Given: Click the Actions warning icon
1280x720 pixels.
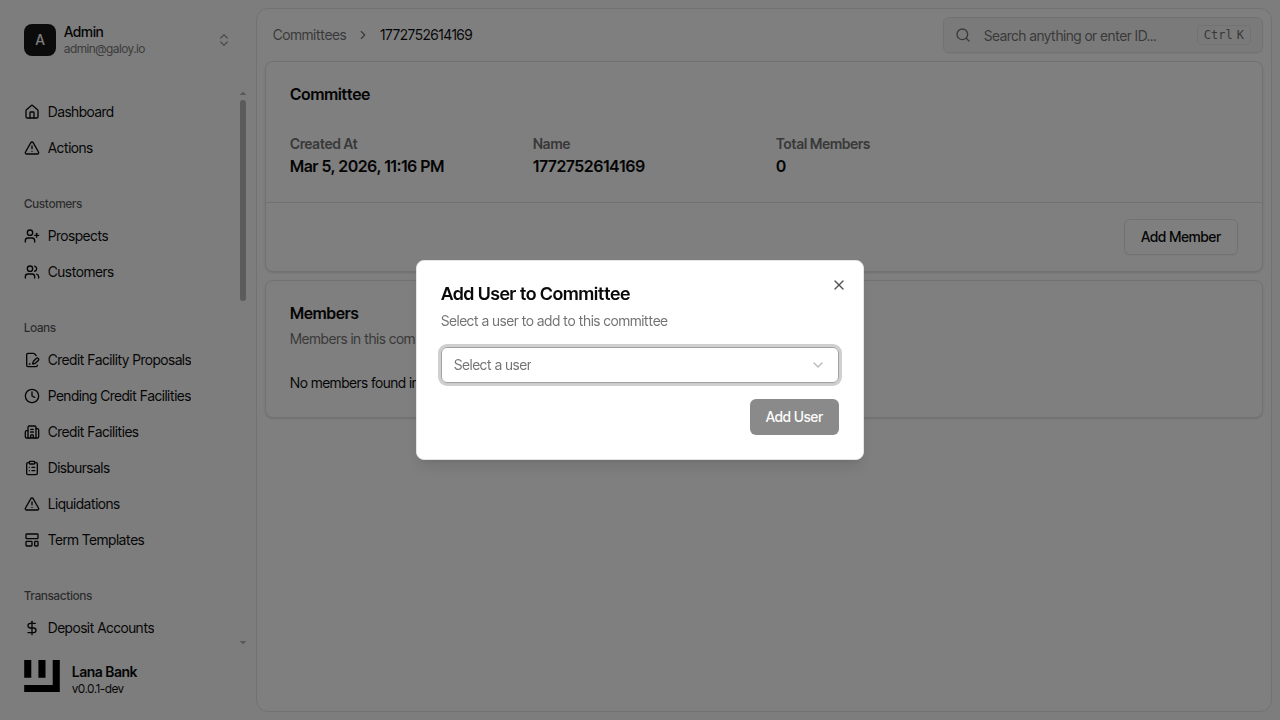Looking at the screenshot, I should pyautogui.click(x=32, y=147).
